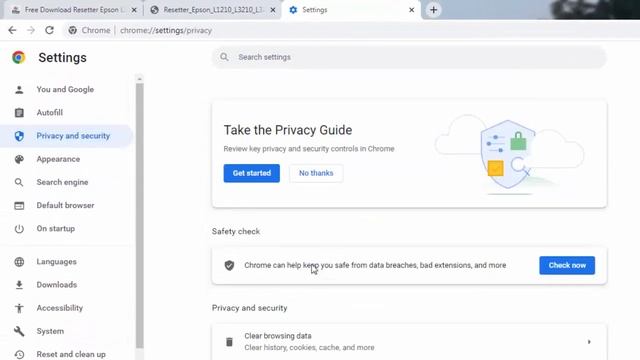Image resolution: width=640 pixels, height=360 pixels.
Task: Click the Privacy and security section heading
Action: coord(249,308)
